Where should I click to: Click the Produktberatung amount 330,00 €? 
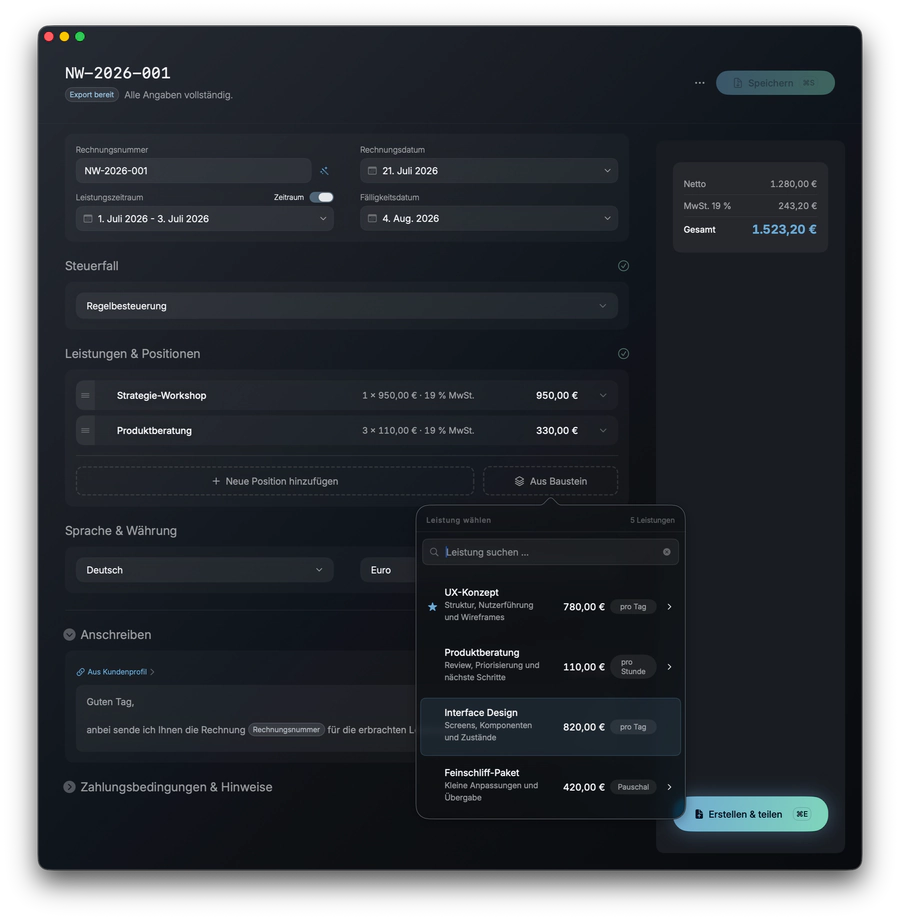pos(556,431)
